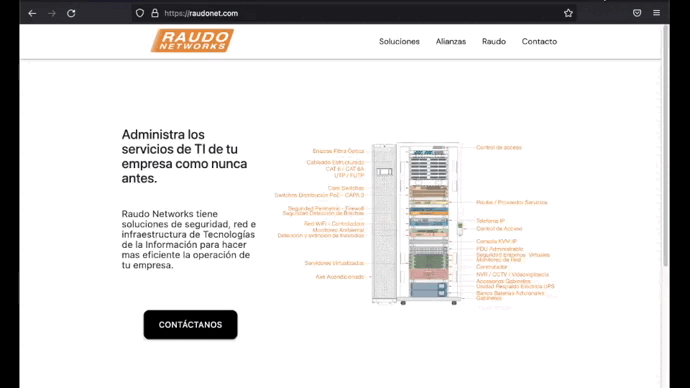Click the page vertical scrollbar
690x388 pixels.
pyautogui.click(x=665, y=206)
